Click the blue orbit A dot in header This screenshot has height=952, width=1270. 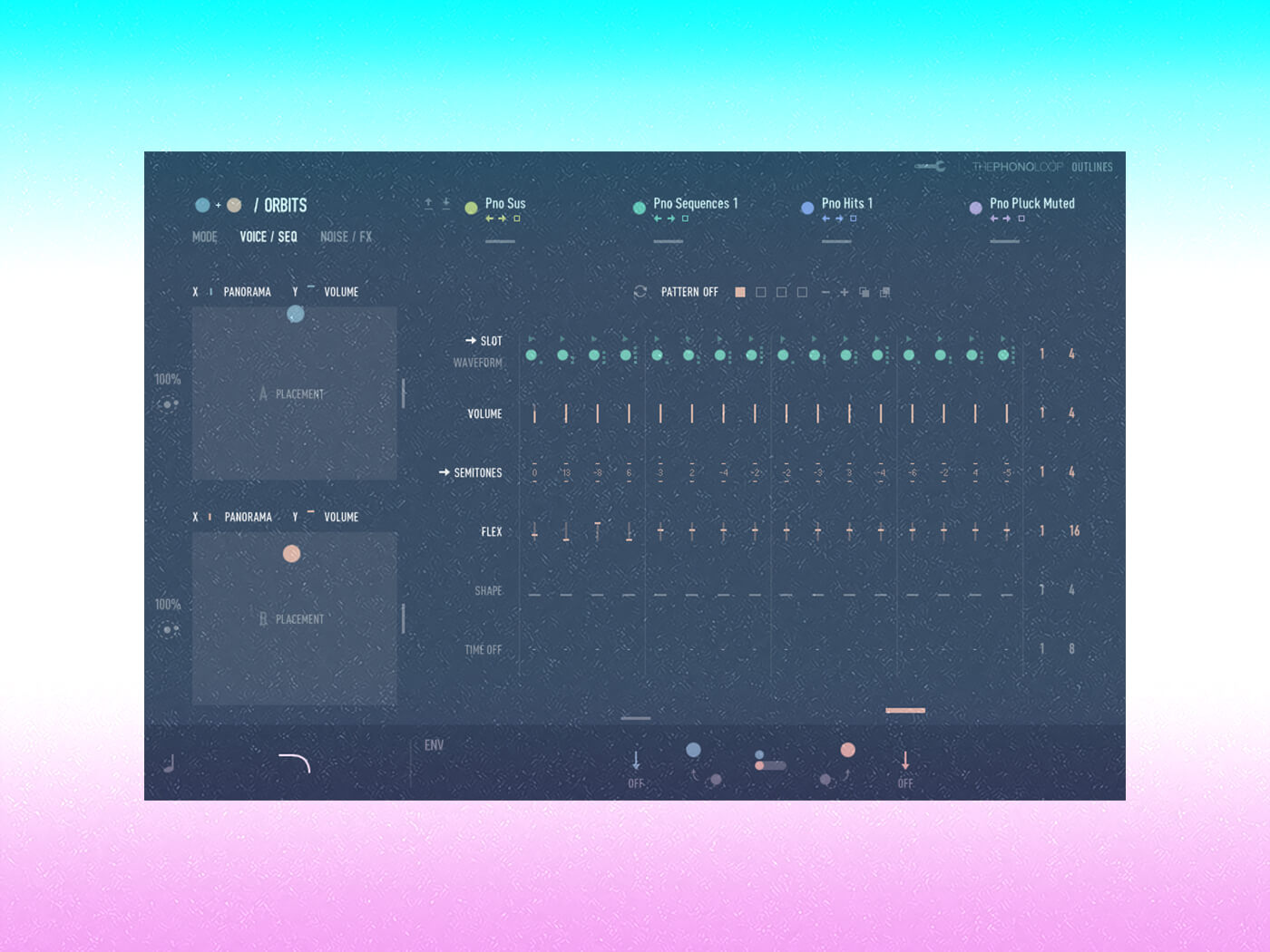pos(202,205)
